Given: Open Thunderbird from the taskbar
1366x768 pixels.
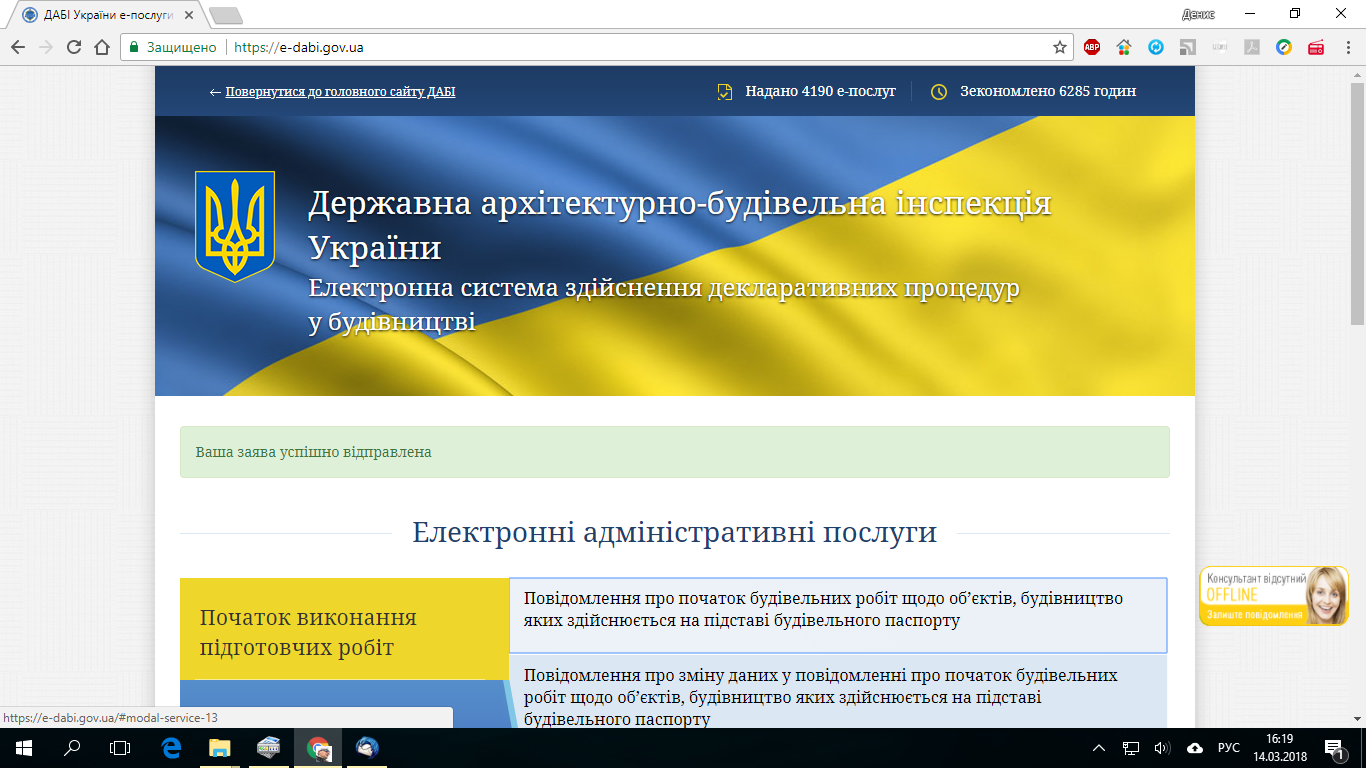Looking at the screenshot, I should click(x=367, y=747).
